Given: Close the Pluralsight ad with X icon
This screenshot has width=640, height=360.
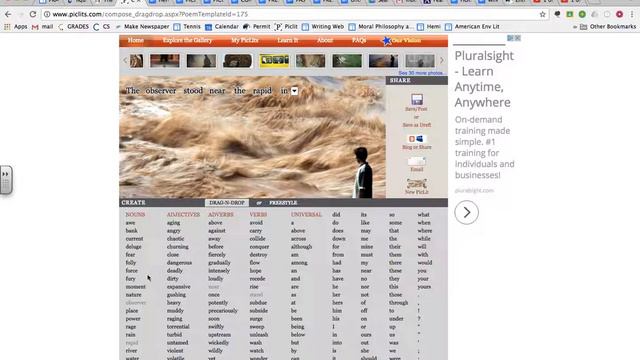Looking at the screenshot, I should coord(518,38).
